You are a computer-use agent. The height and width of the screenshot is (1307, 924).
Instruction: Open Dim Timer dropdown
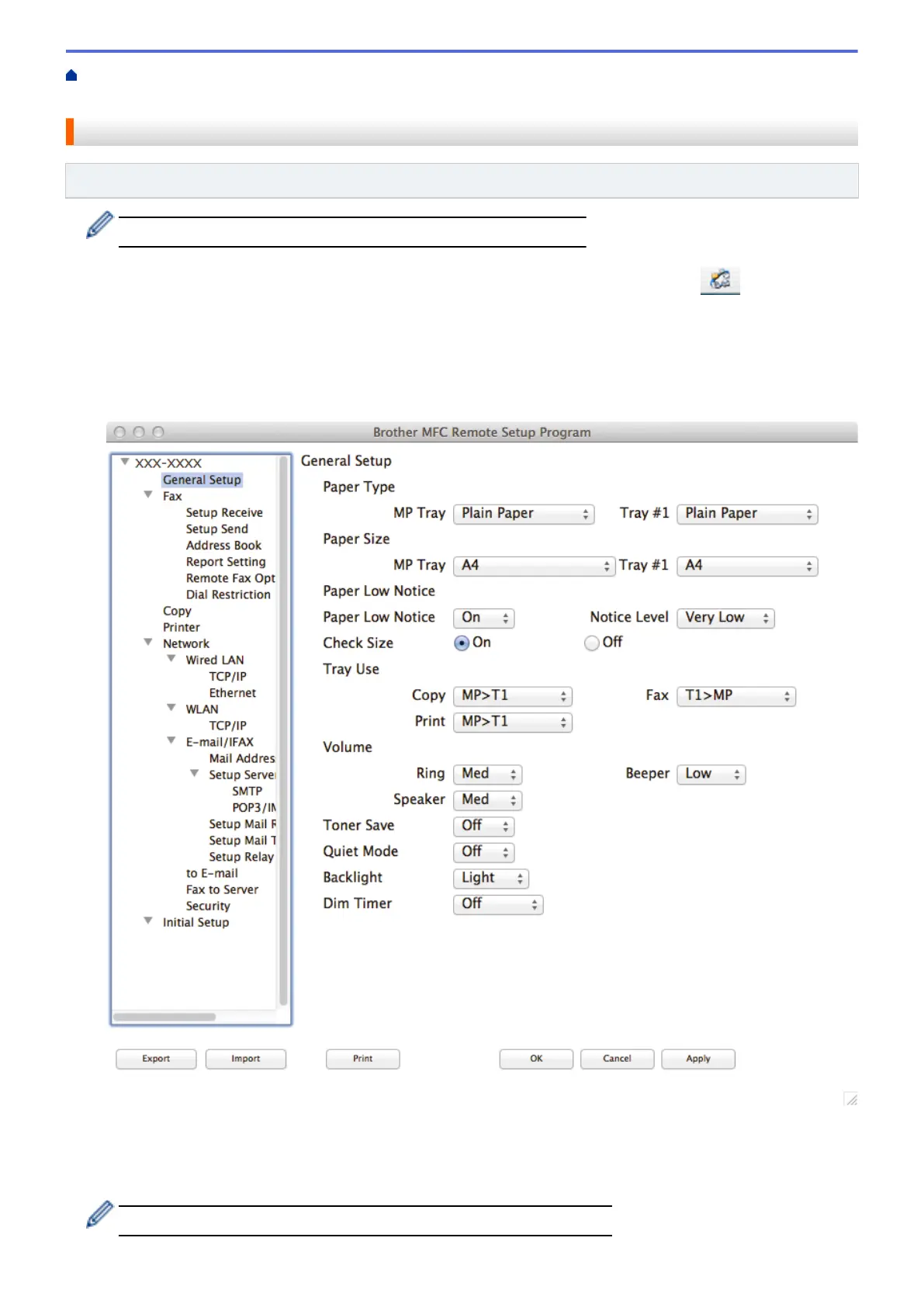[x=498, y=904]
